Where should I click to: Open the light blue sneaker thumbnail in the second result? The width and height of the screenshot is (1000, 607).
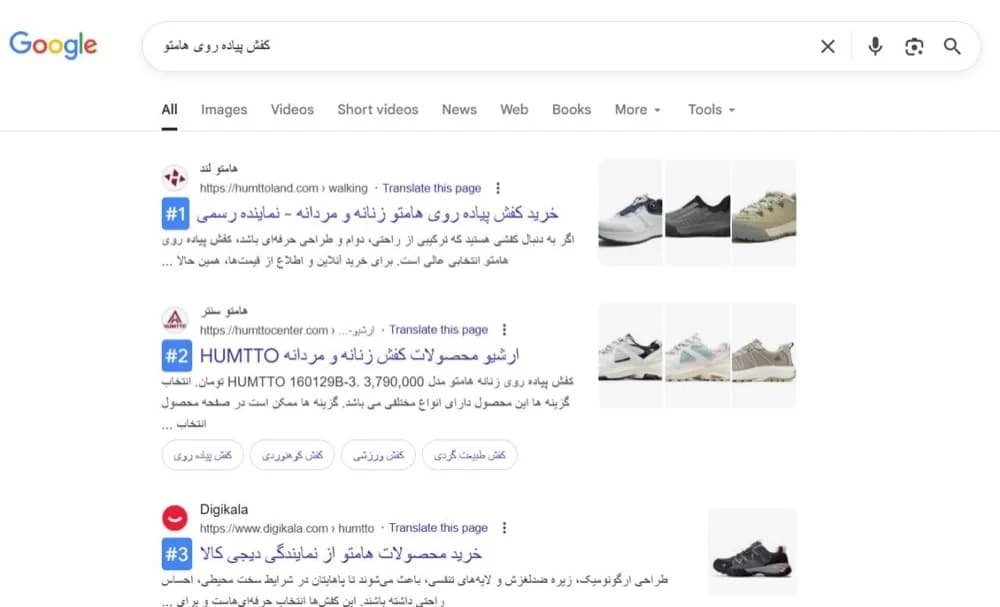pos(698,355)
